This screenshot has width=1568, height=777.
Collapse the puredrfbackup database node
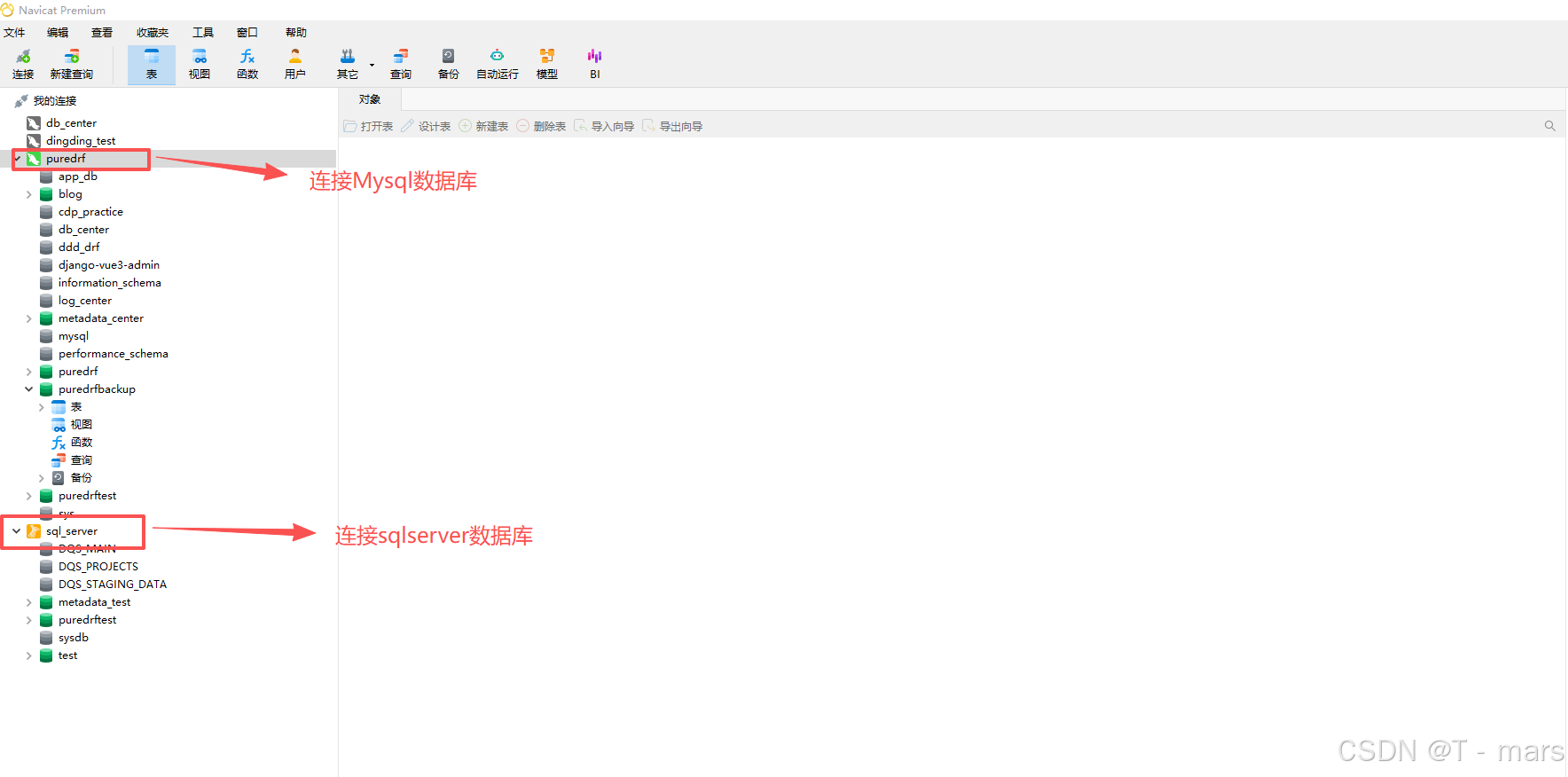pyautogui.click(x=28, y=389)
